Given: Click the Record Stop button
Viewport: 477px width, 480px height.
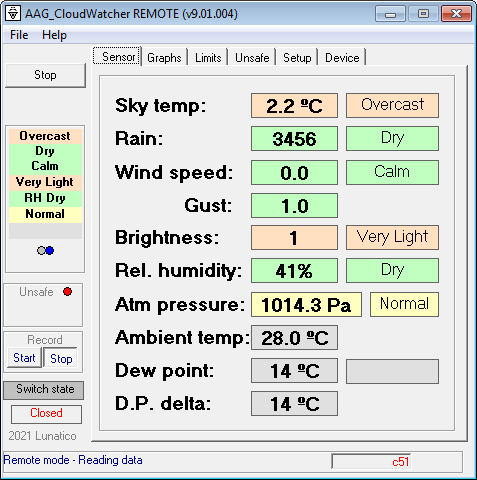Looking at the screenshot, I should [x=61, y=358].
